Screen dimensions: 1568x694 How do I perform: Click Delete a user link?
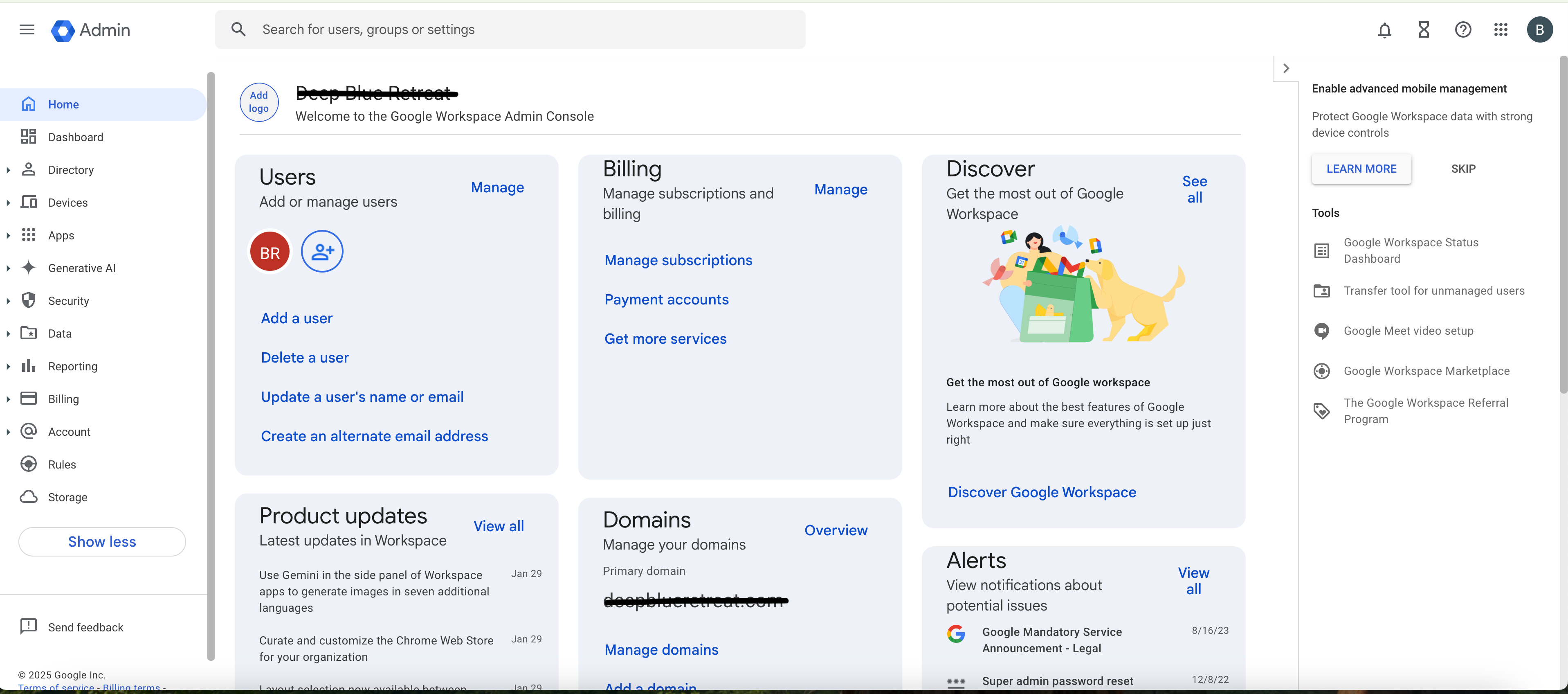coord(305,357)
